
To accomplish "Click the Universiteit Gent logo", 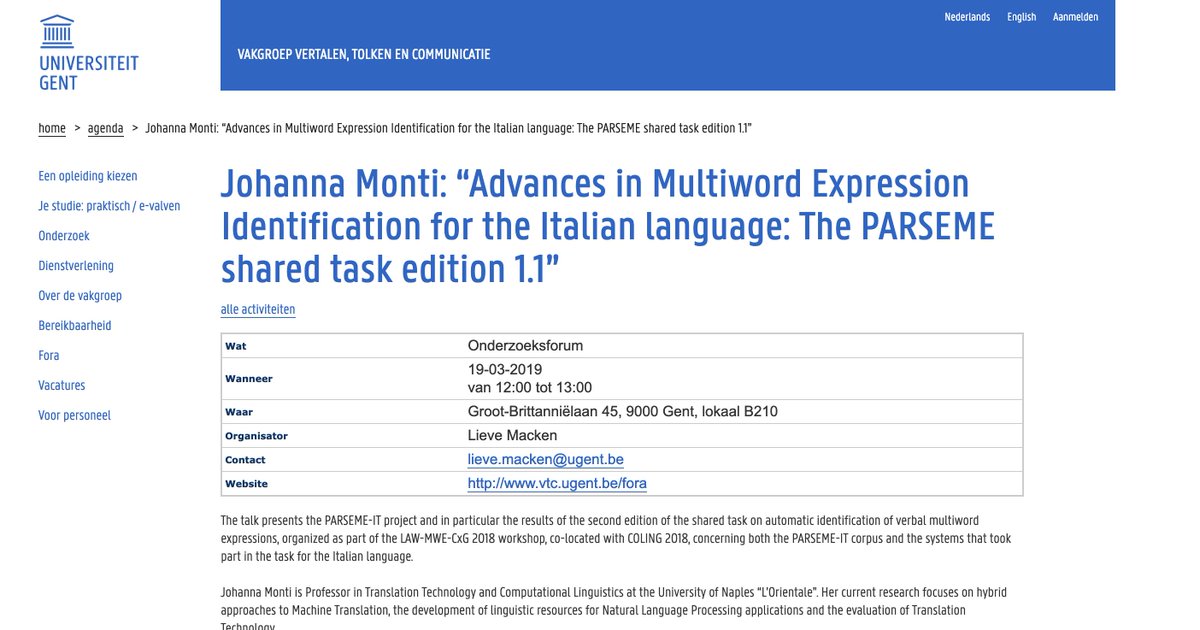I will pyautogui.click(x=88, y=48).
